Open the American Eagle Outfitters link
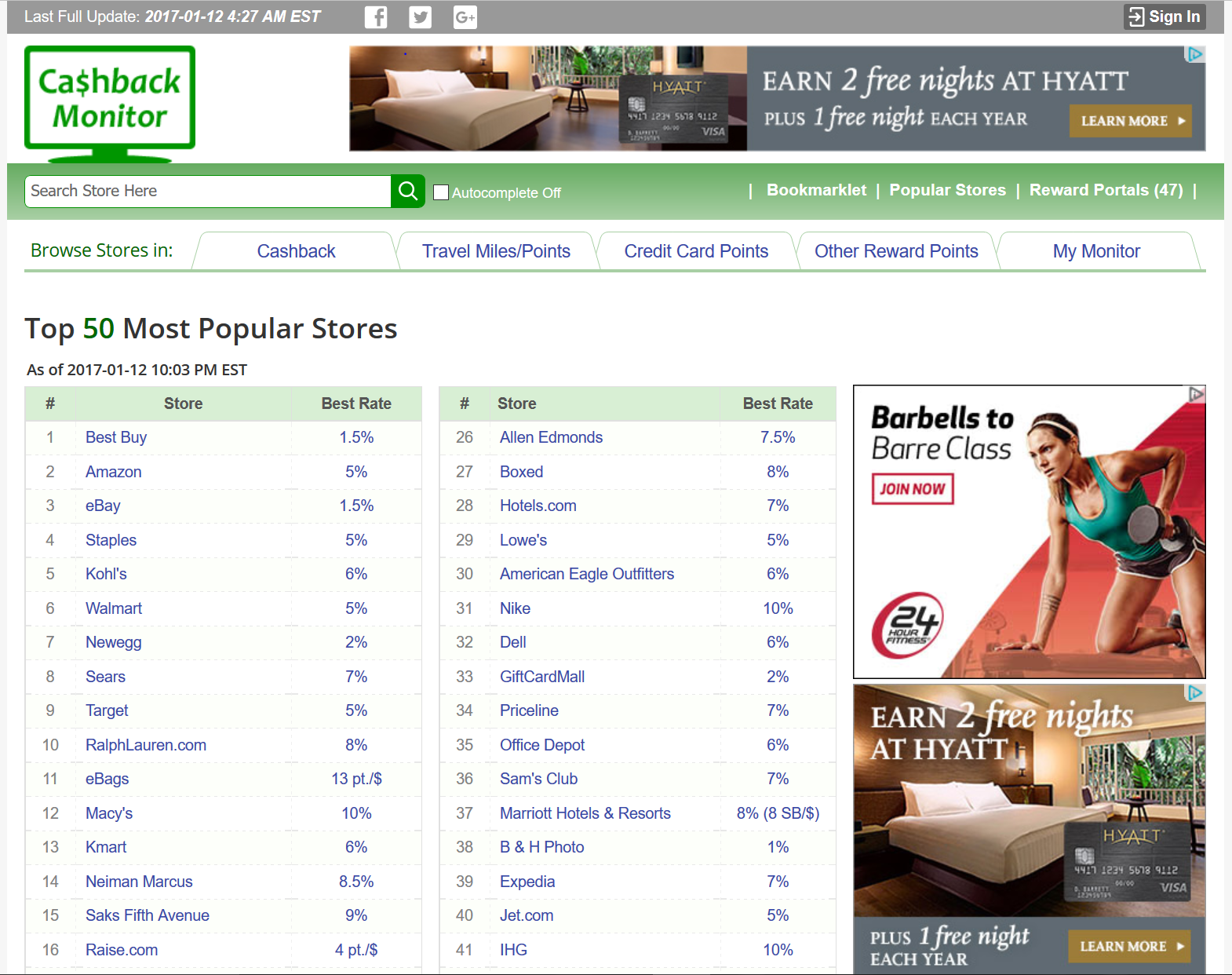 (587, 574)
